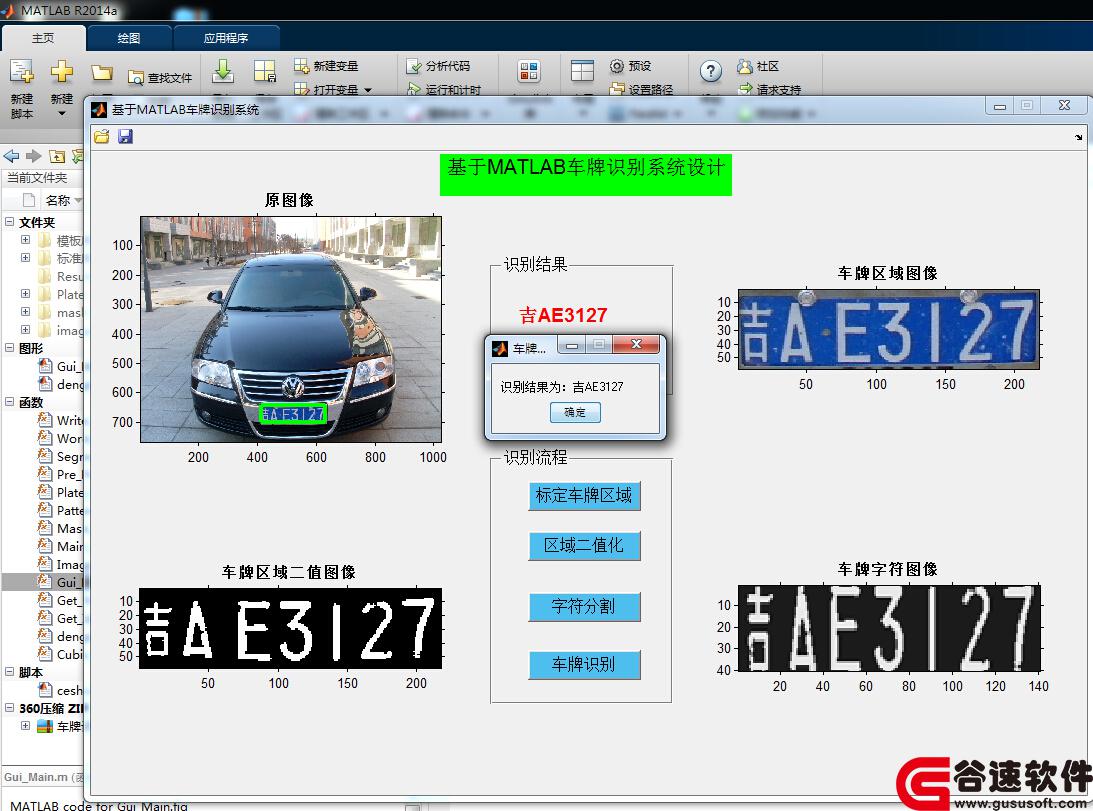The height and width of the screenshot is (811, 1093).
Task: Open 预设 preferences gear icon
Action: pyautogui.click(x=617, y=66)
